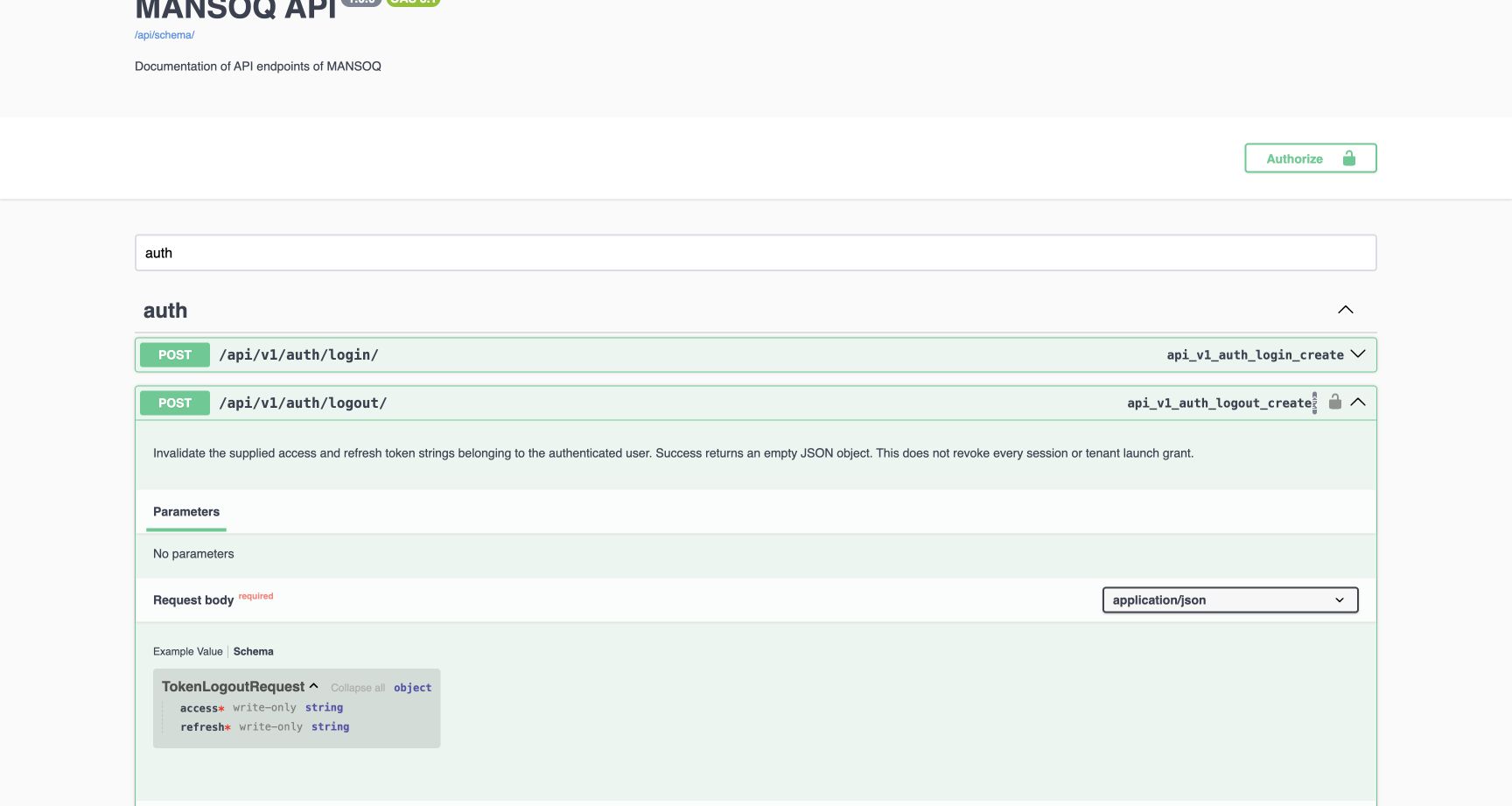Expand the /api/v1/auth/login/ operation arrow
This screenshot has height=806, width=1512.
coord(1358,354)
